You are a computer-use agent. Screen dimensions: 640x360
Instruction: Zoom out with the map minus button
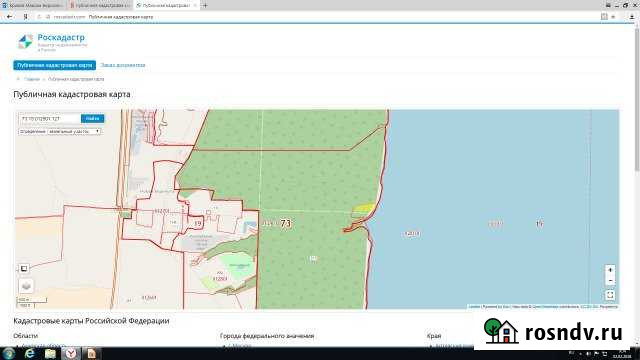point(610,280)
